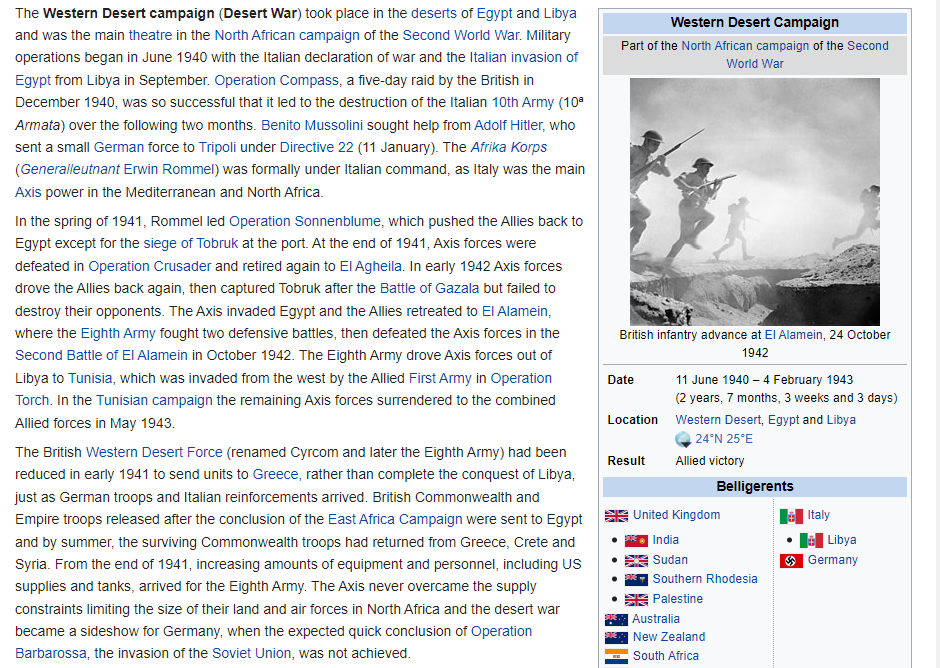
Task: Click the Italy flag icon
Action: click(791, 516)
